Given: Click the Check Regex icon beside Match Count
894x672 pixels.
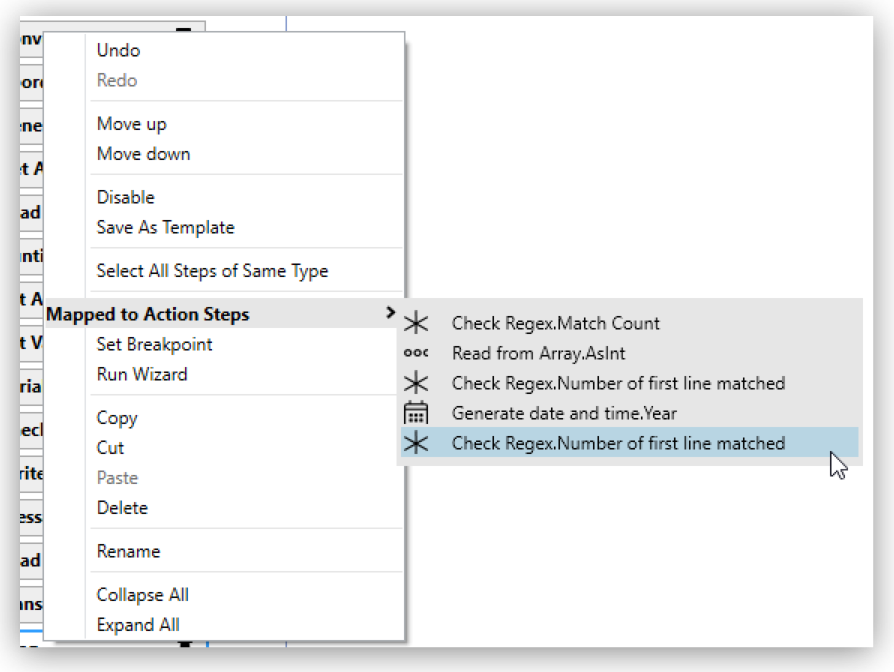Looking at the screenshot, I should [x=417, y=323].
